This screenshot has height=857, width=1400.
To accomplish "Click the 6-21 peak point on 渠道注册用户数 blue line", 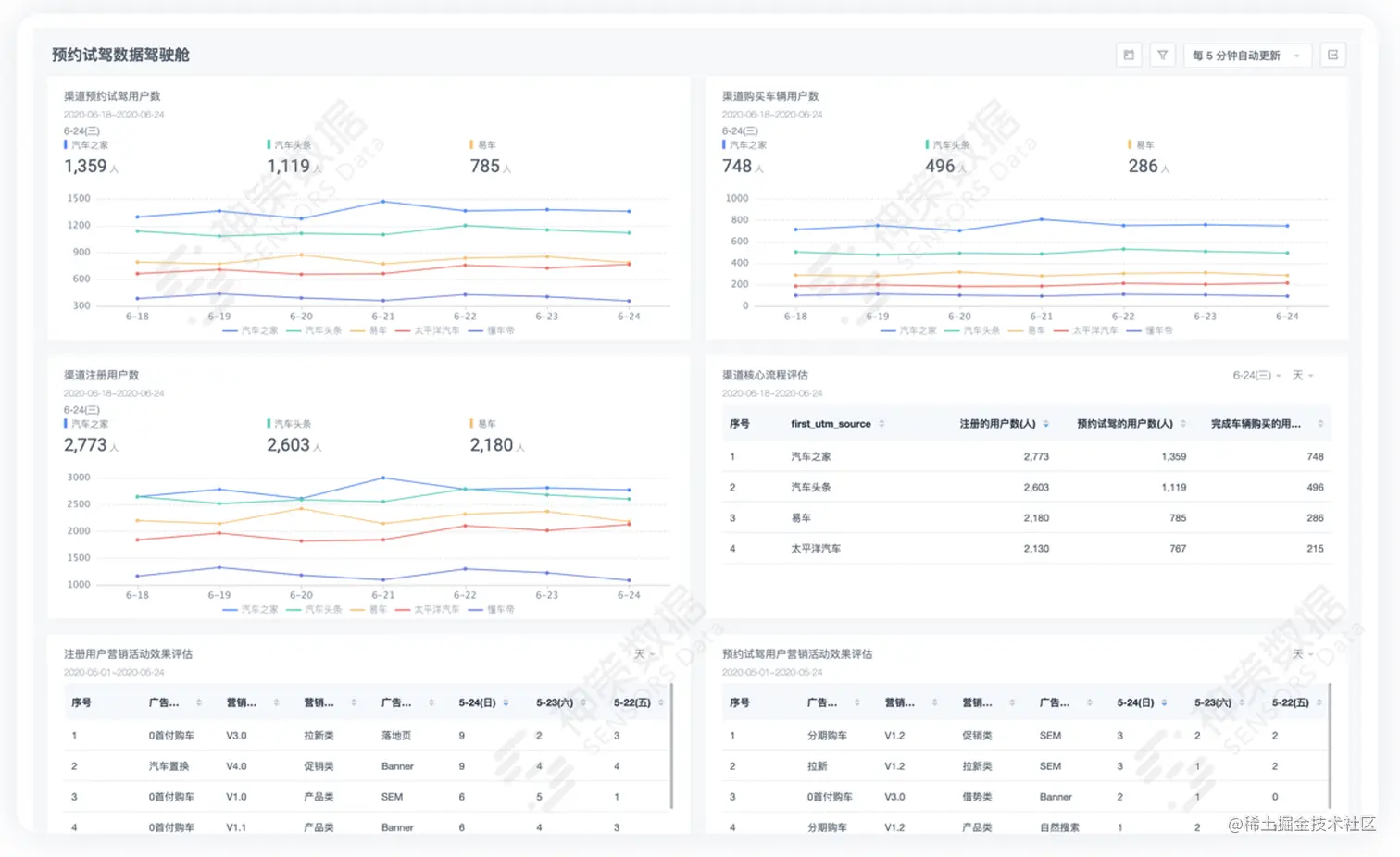I will [x=383, y=478].
